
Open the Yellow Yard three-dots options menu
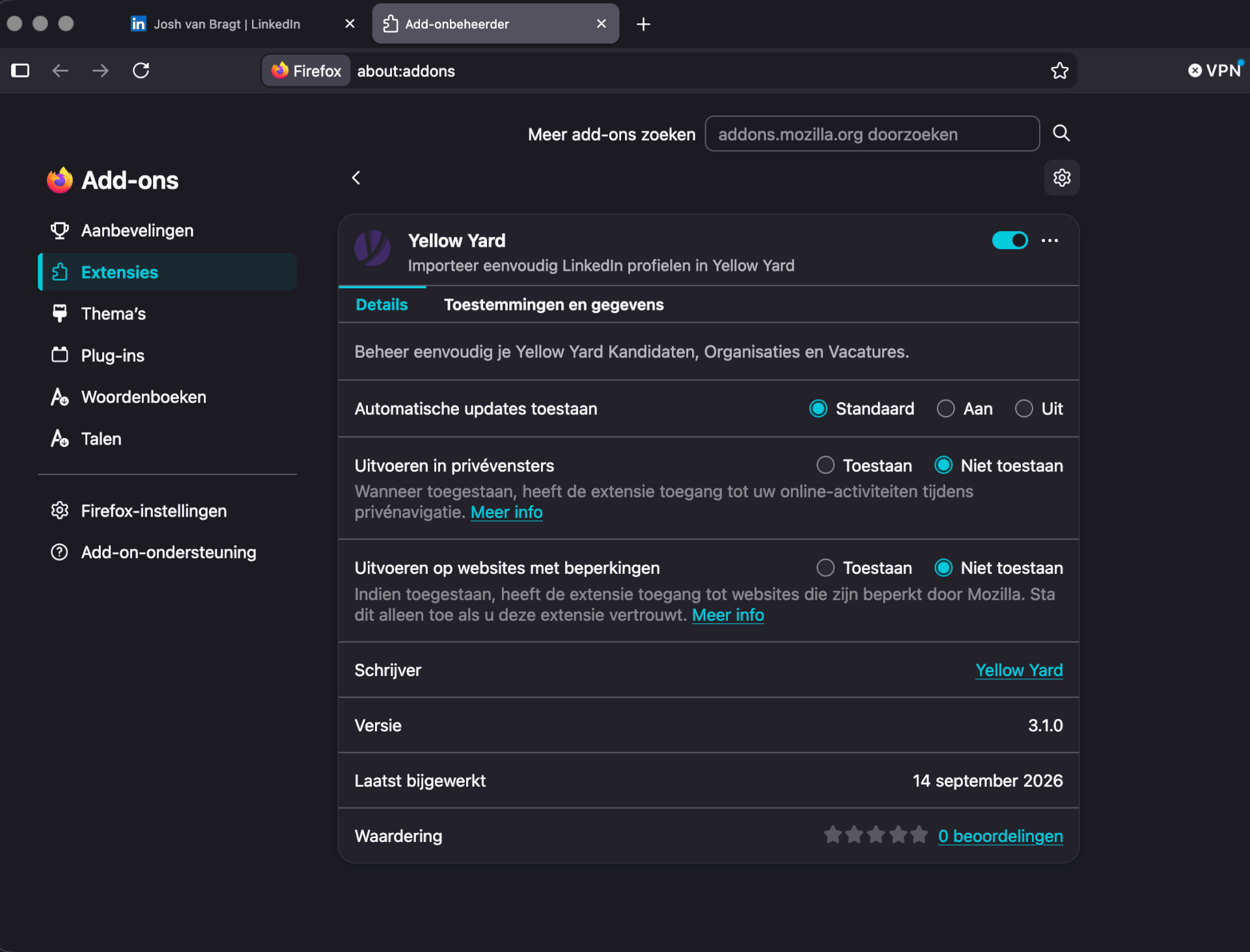(1049, 241)
